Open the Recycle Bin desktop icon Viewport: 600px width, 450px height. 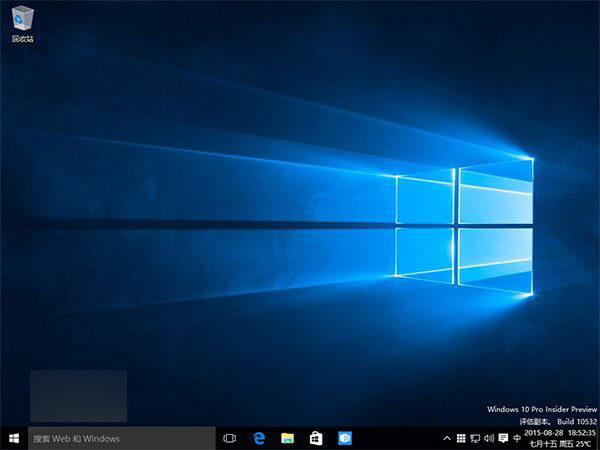tap(21, 22)
